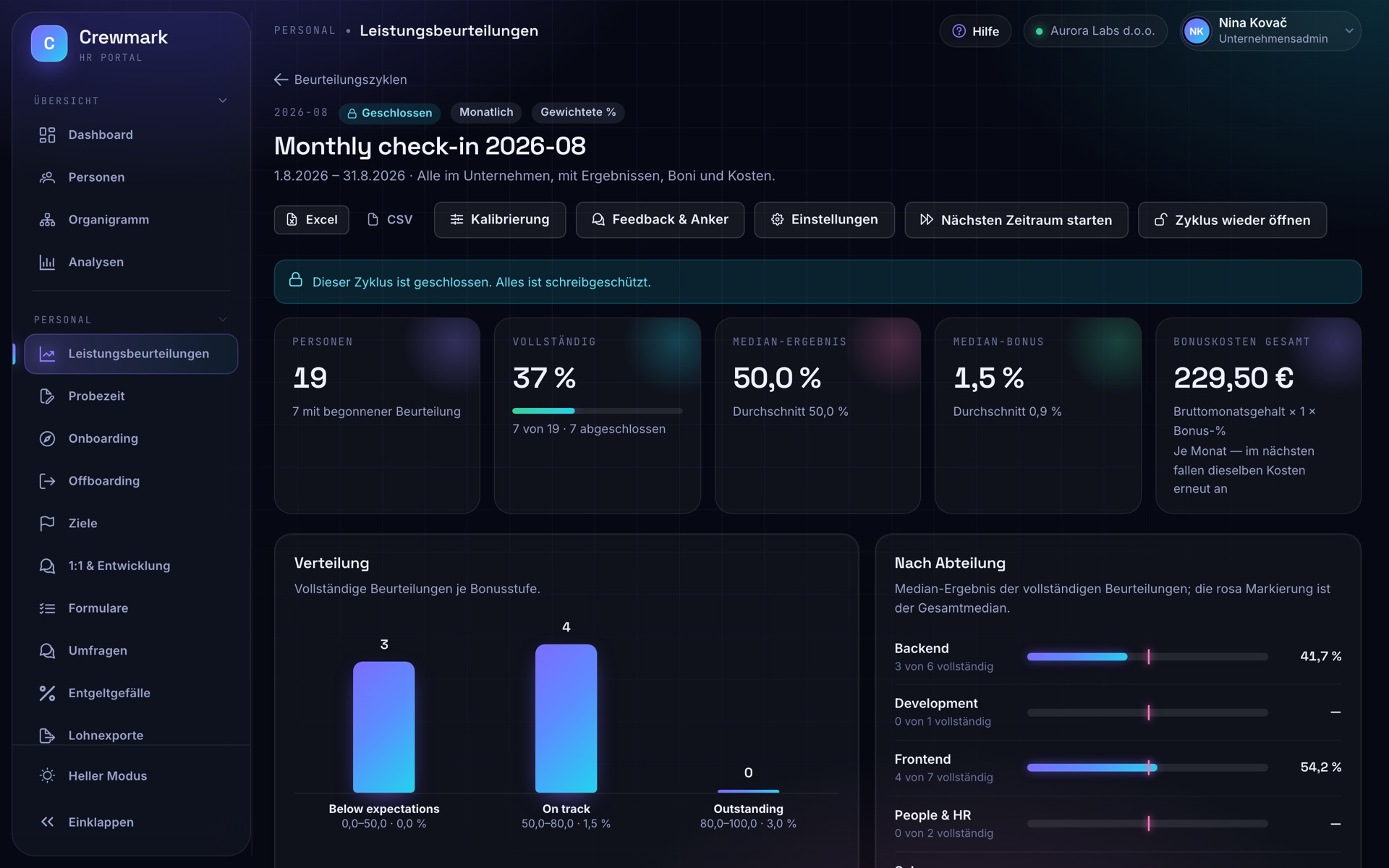The width and height of the screenshot is (1389, 868).
Task: Open Analysen chart icon in sidebar
Action: pos(47,263)
